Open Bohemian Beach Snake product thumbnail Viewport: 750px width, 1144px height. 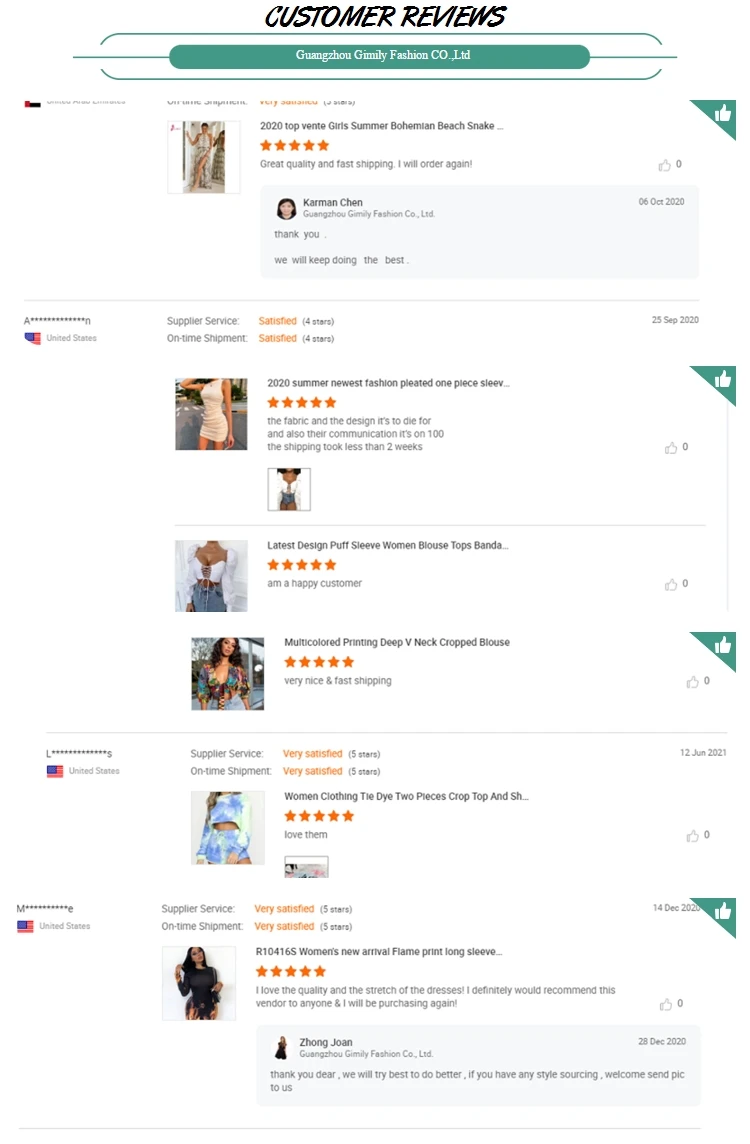[x=204, y=157]
